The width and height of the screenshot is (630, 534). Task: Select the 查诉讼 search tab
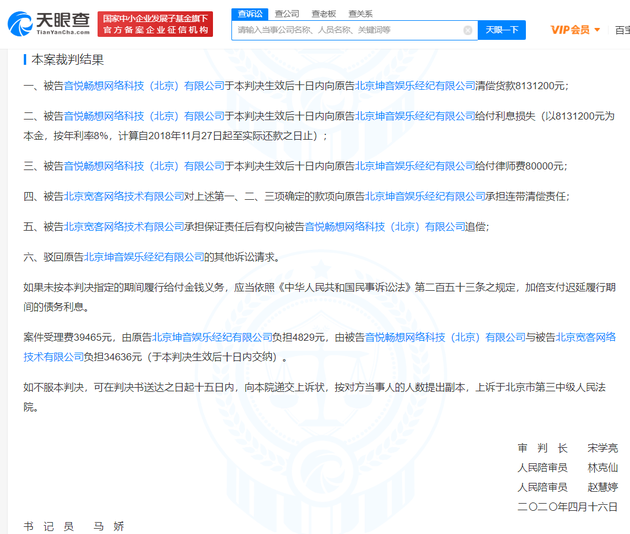[250, 14]
